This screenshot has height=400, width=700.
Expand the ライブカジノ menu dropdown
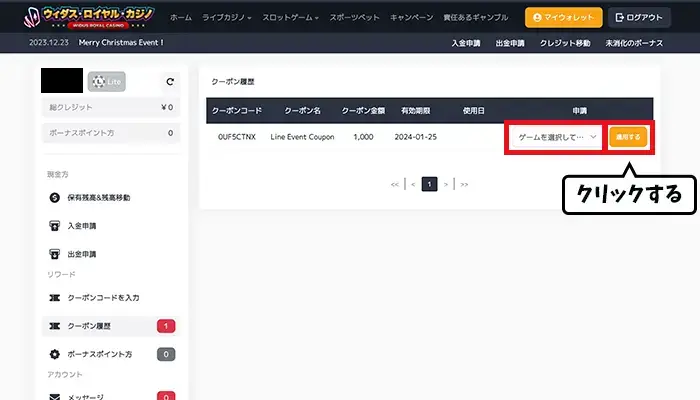point(228,18)
